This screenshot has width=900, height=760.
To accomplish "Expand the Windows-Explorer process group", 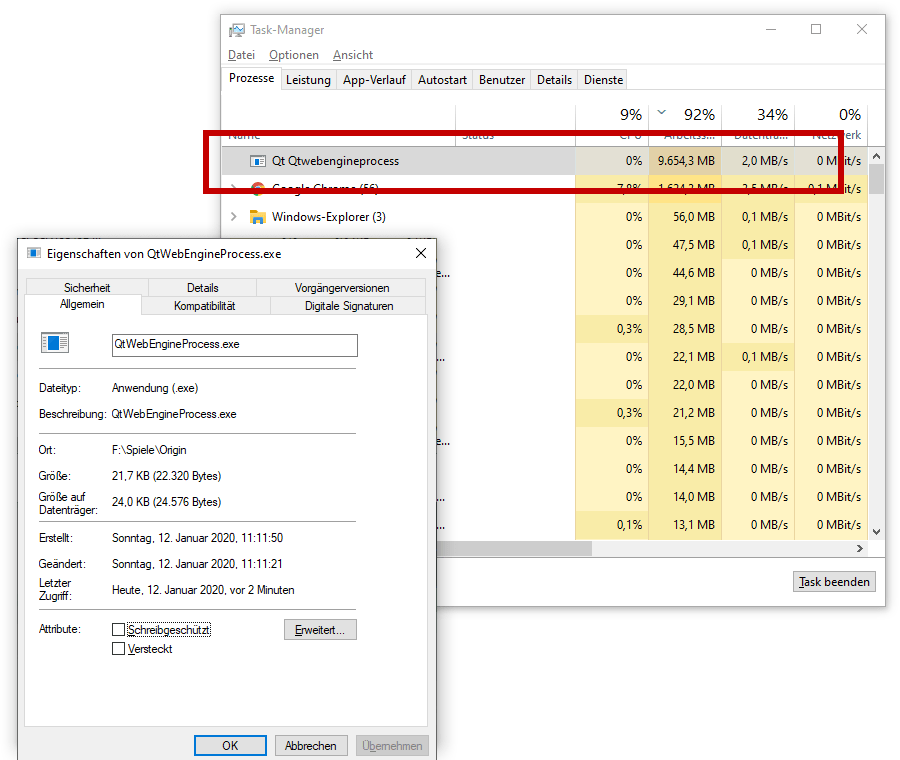I will click(x=234, y=217).
